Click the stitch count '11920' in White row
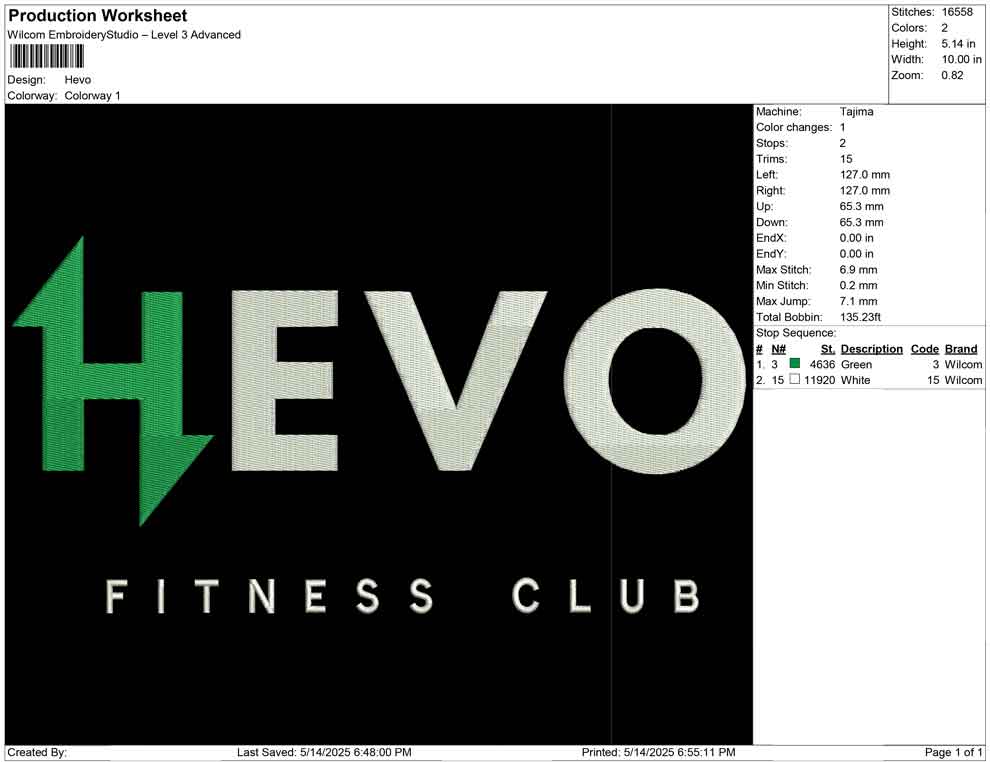 coord(820,380)
